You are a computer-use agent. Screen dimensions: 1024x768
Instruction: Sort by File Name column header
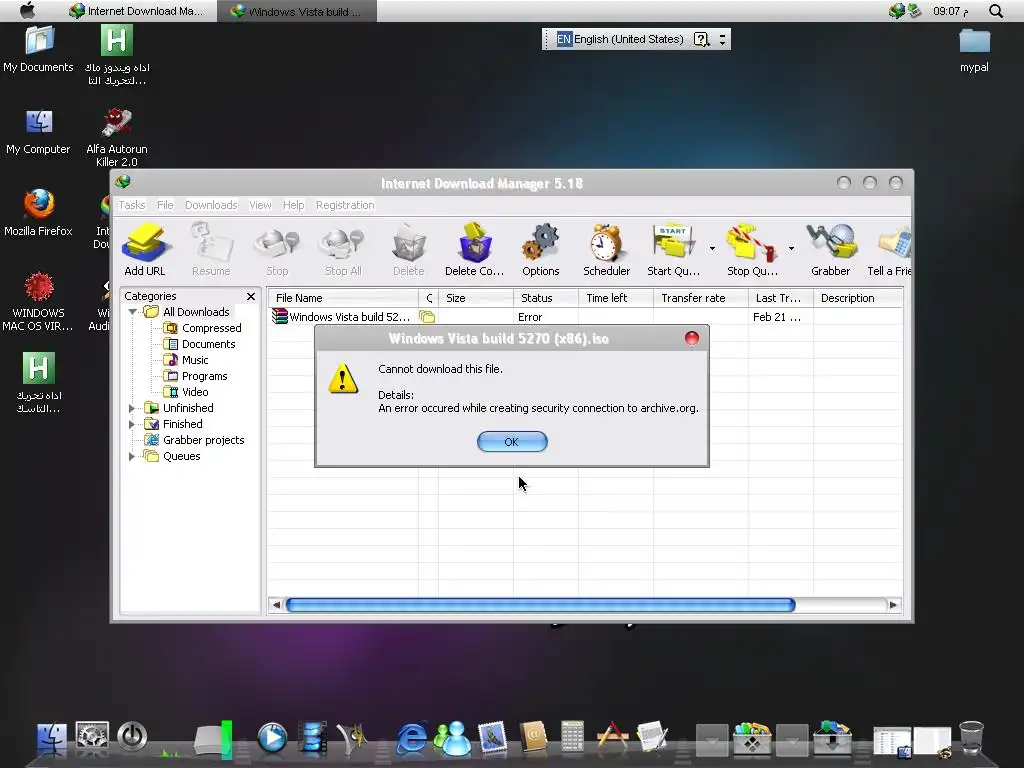pyautogui.click(x=343, y=298)
